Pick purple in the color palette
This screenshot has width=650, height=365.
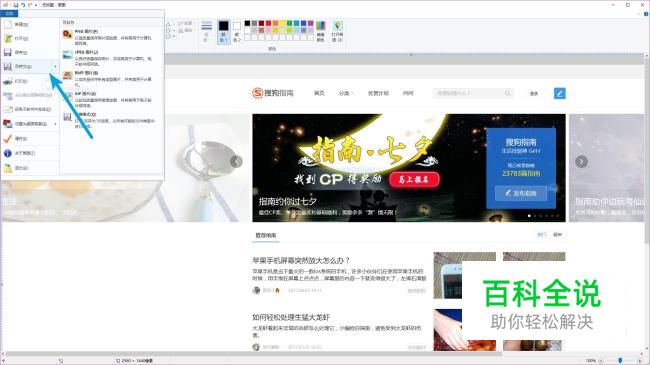(x=311, y=24)
